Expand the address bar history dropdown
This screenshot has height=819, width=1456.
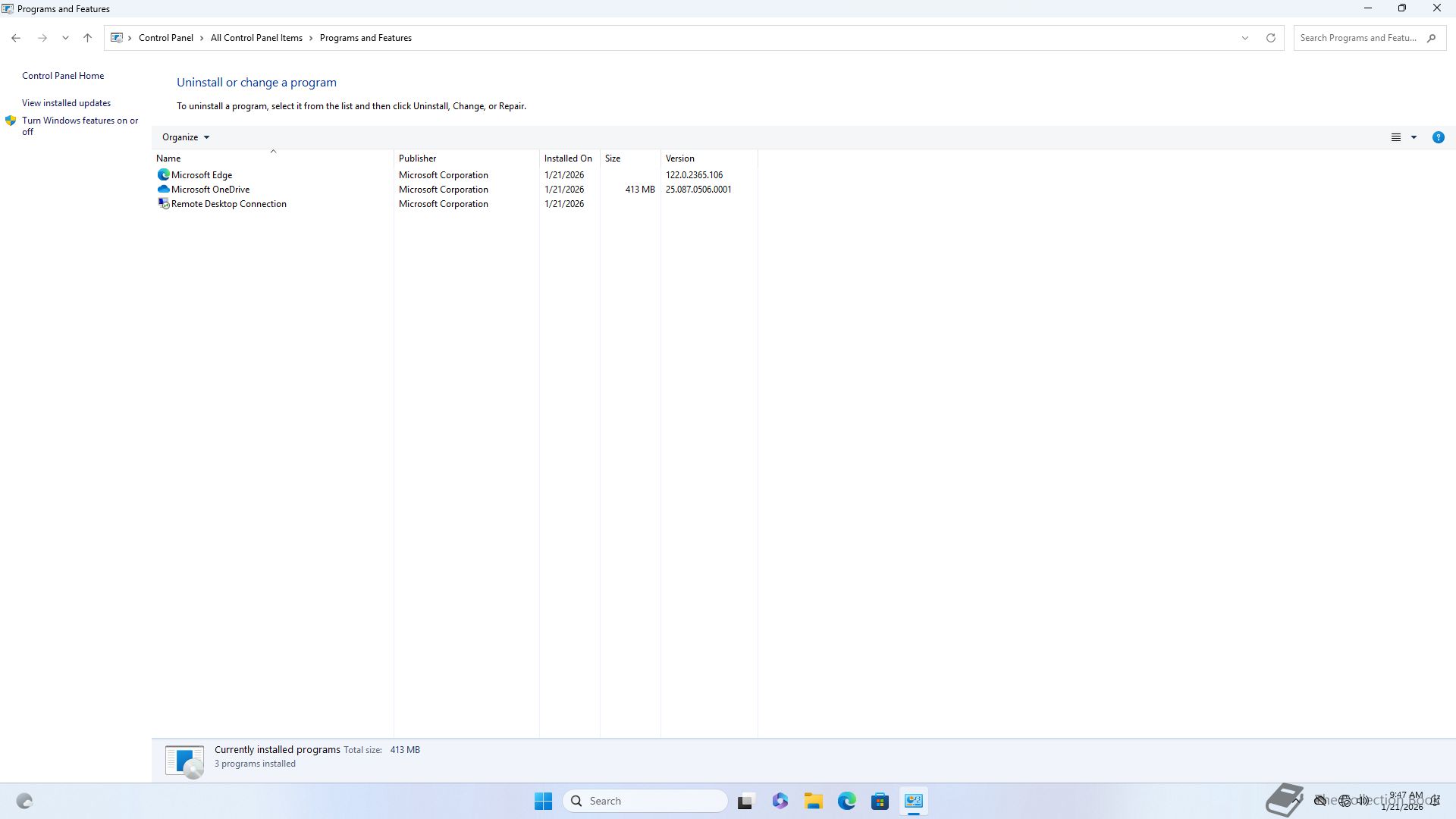[1244, 38]
